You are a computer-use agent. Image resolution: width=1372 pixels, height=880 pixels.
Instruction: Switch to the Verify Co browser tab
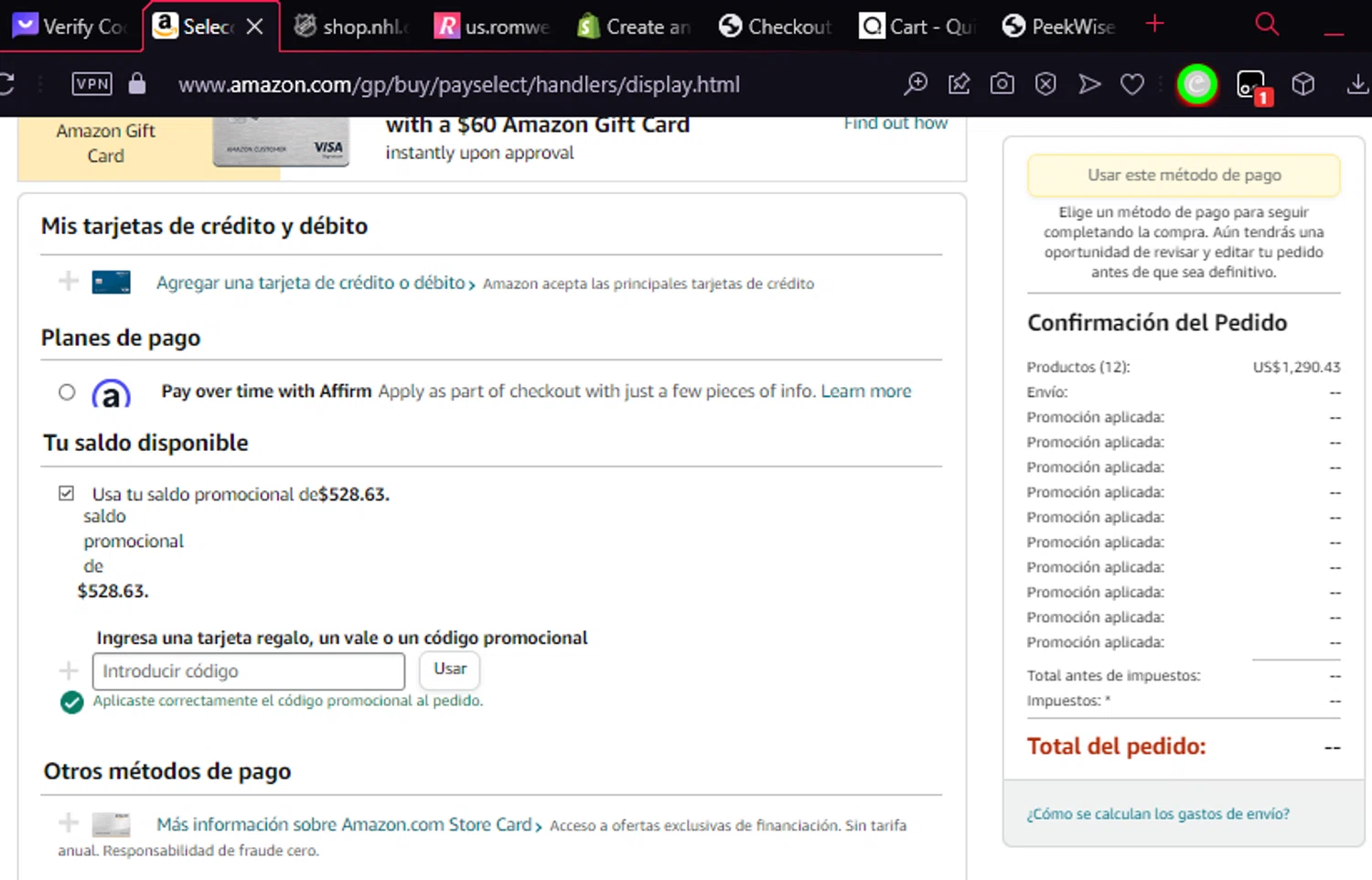tap(70, 27)
